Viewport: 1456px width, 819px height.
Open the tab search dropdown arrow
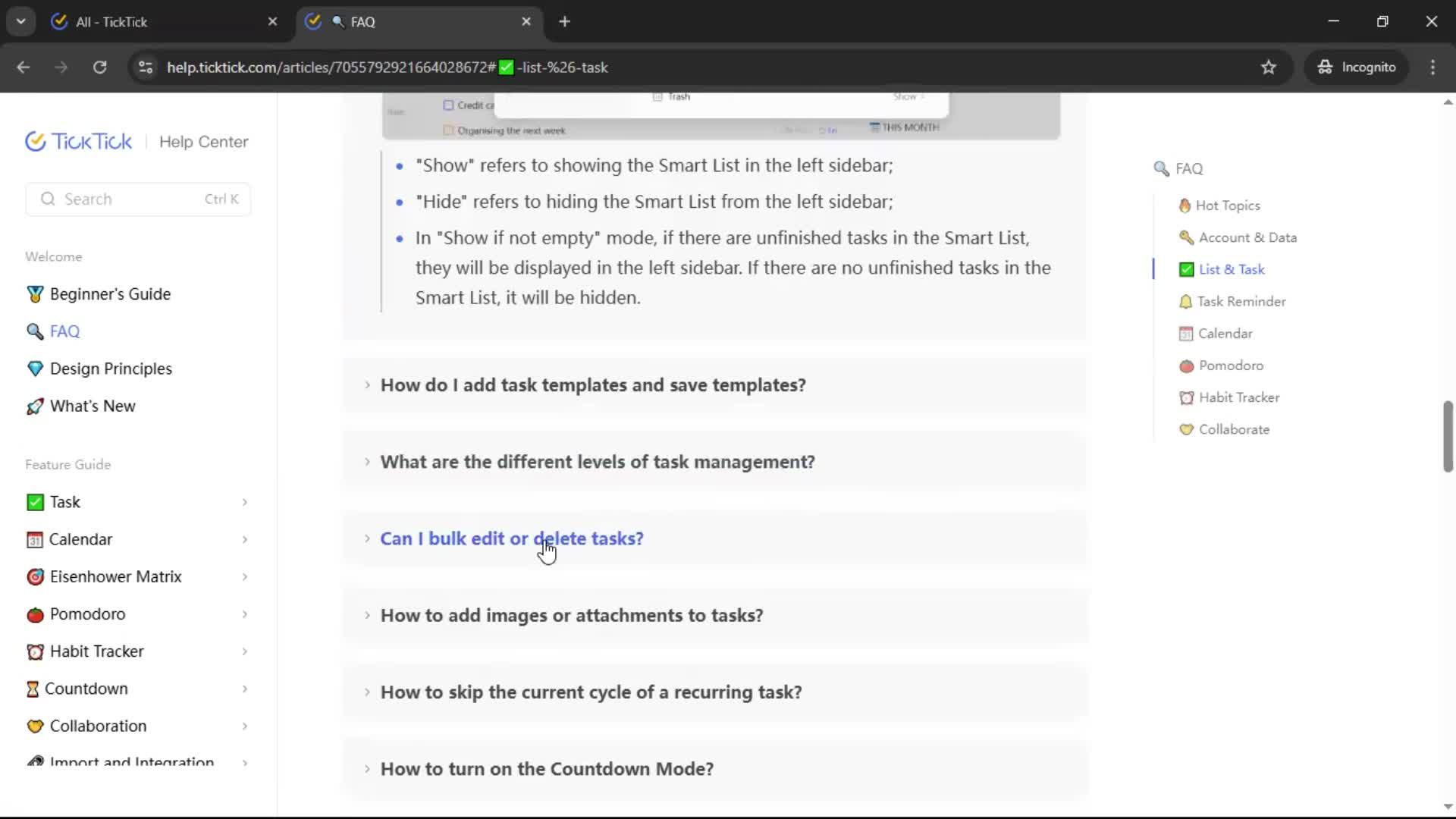20,21
